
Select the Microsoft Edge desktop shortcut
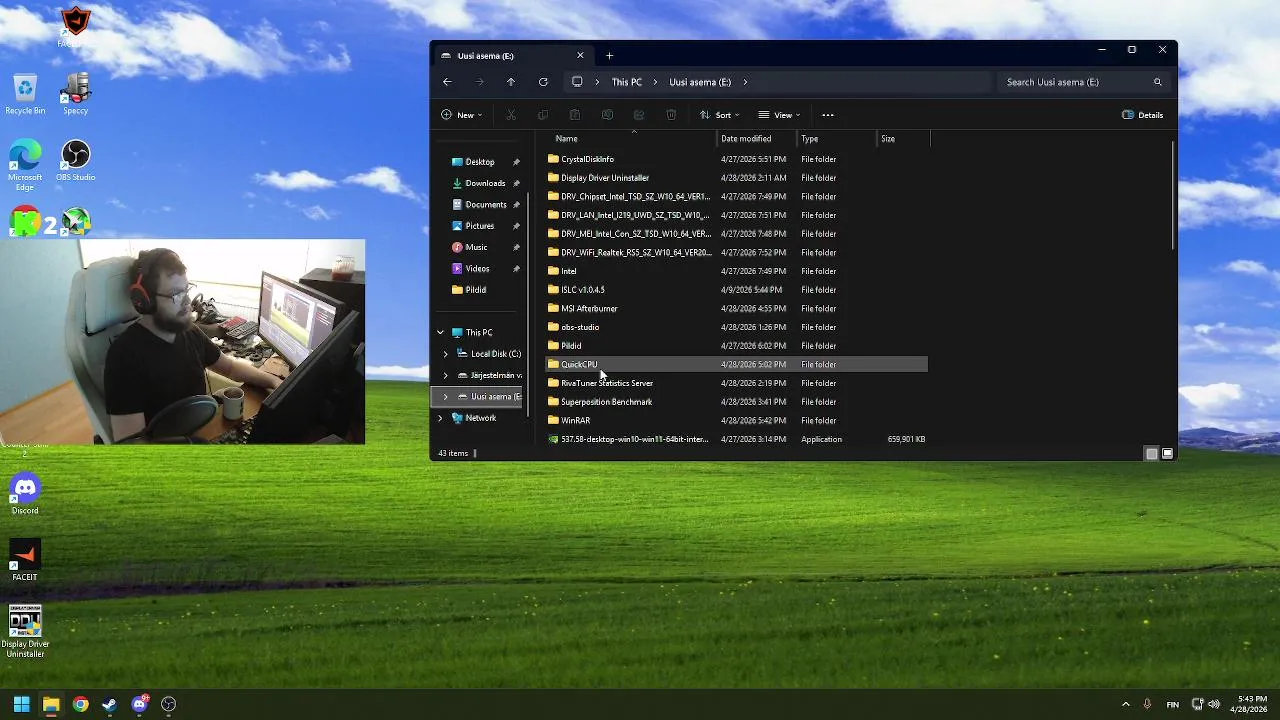(25, 165)
